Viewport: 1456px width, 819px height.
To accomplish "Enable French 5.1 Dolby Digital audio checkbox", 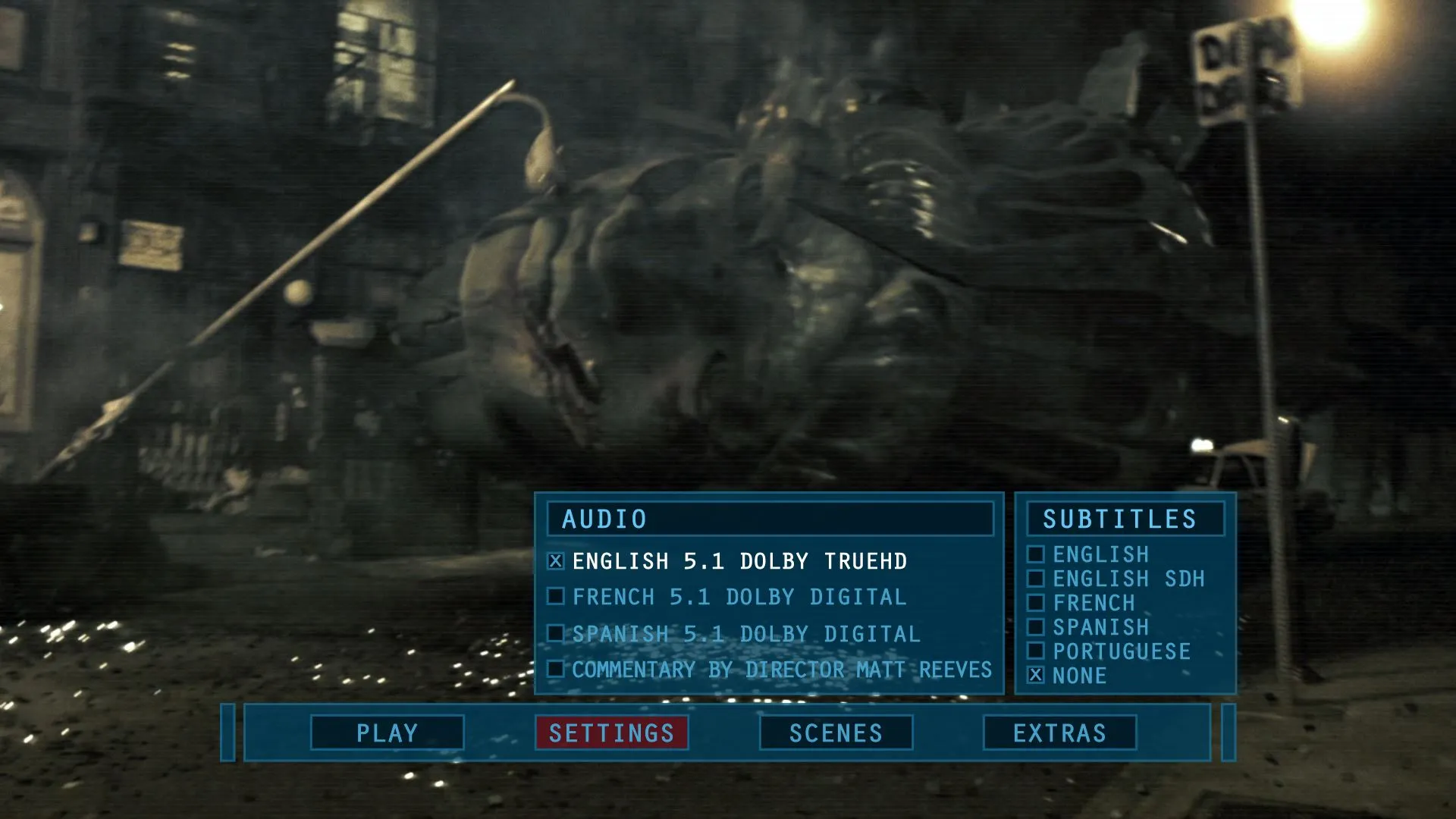I will tap(556, 597).
